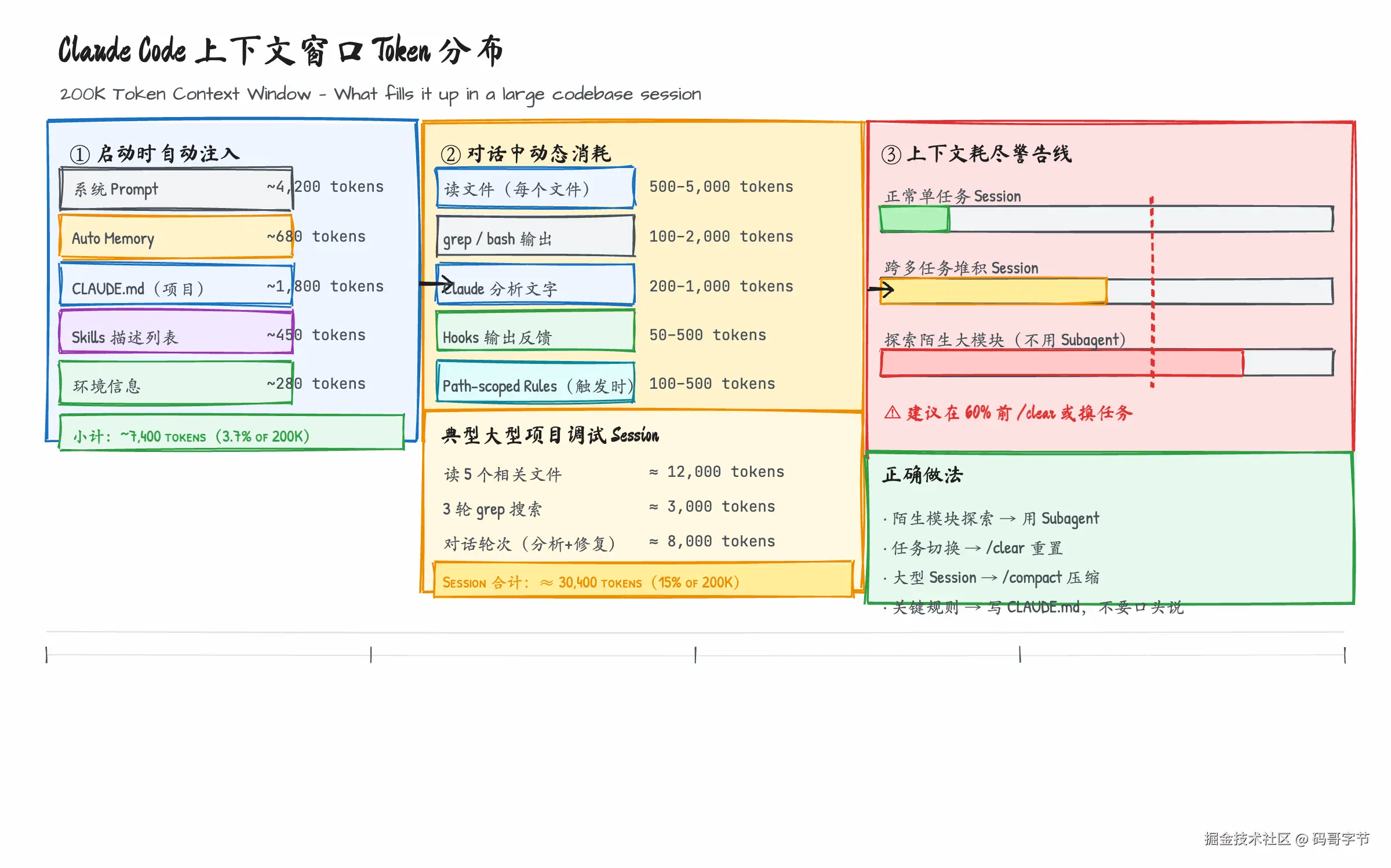Click the label '跨多任务堆积 Session'
The image size is (1391, 868).
962,268
